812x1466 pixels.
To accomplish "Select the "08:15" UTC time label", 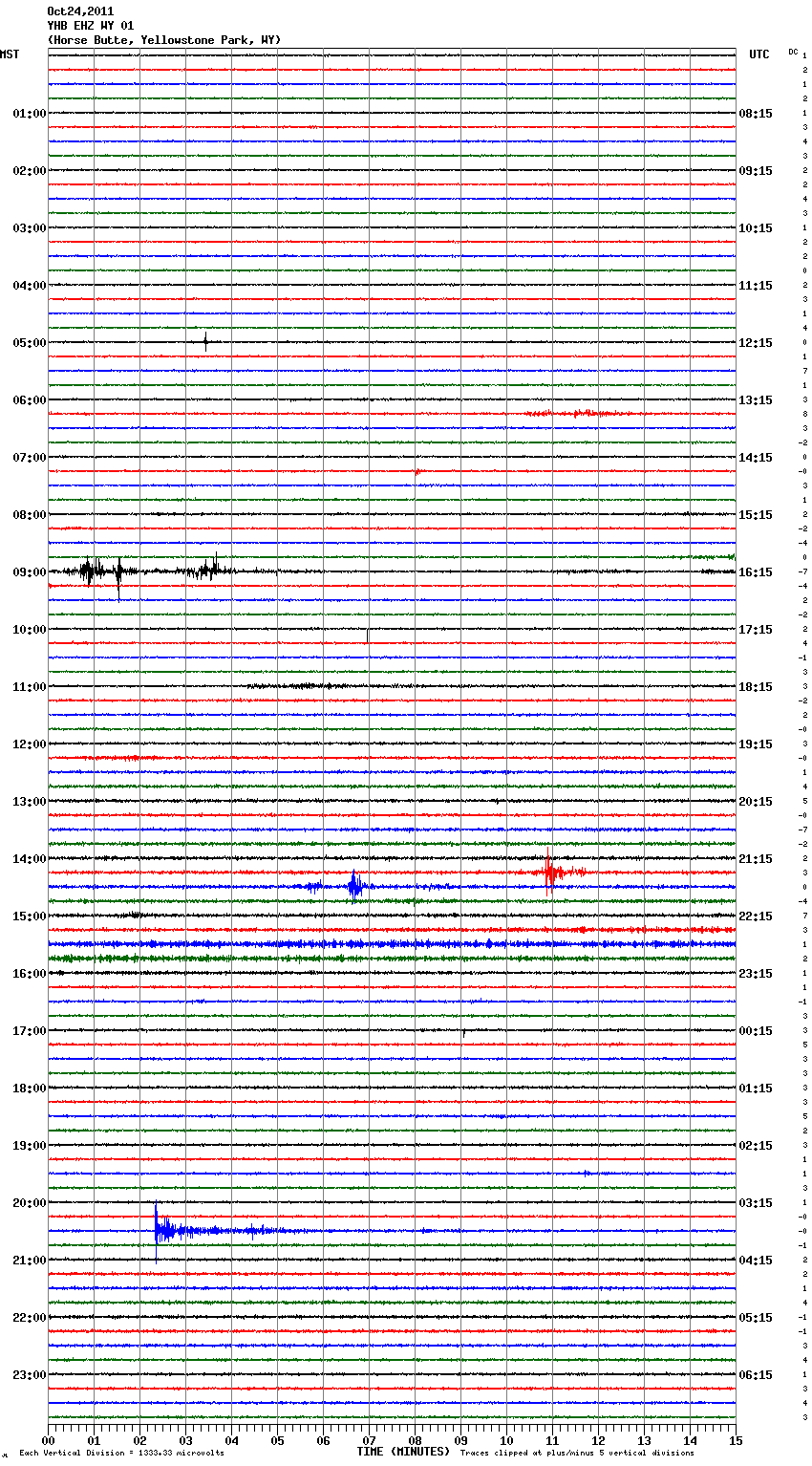I will (x=756, y=114).
